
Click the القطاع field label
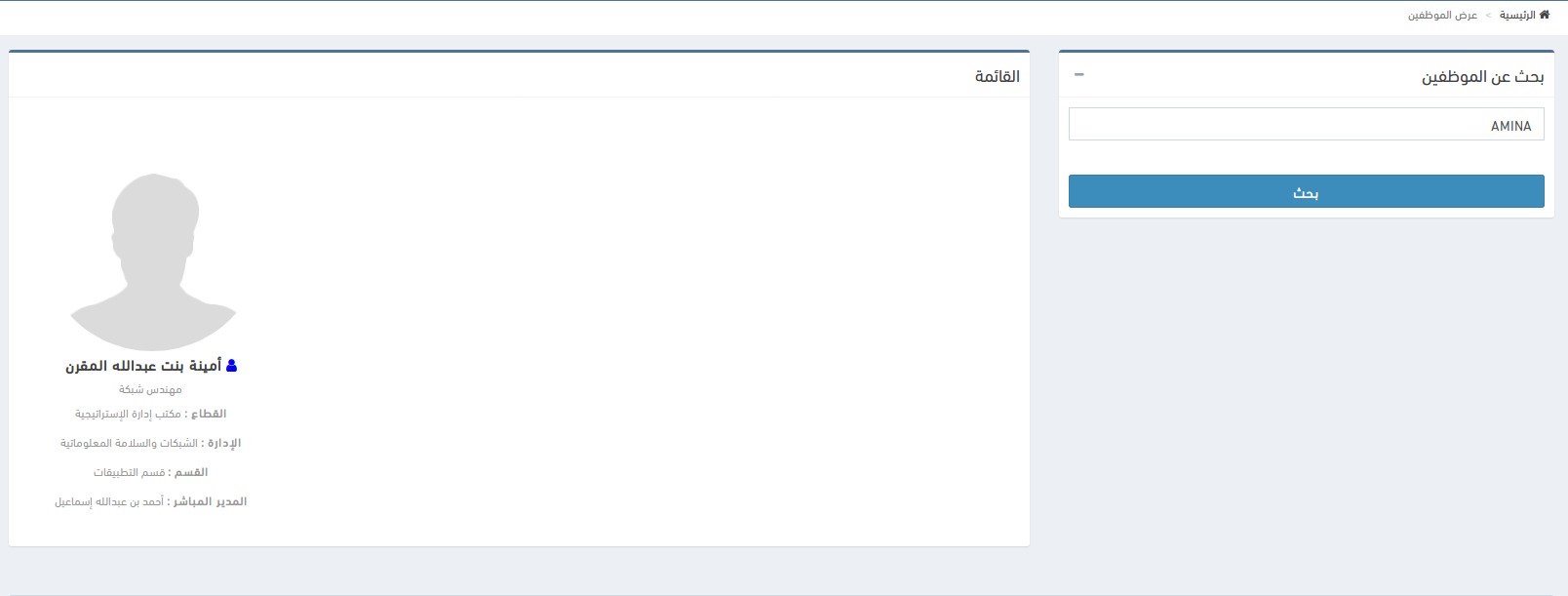click(x=209, y=415)
